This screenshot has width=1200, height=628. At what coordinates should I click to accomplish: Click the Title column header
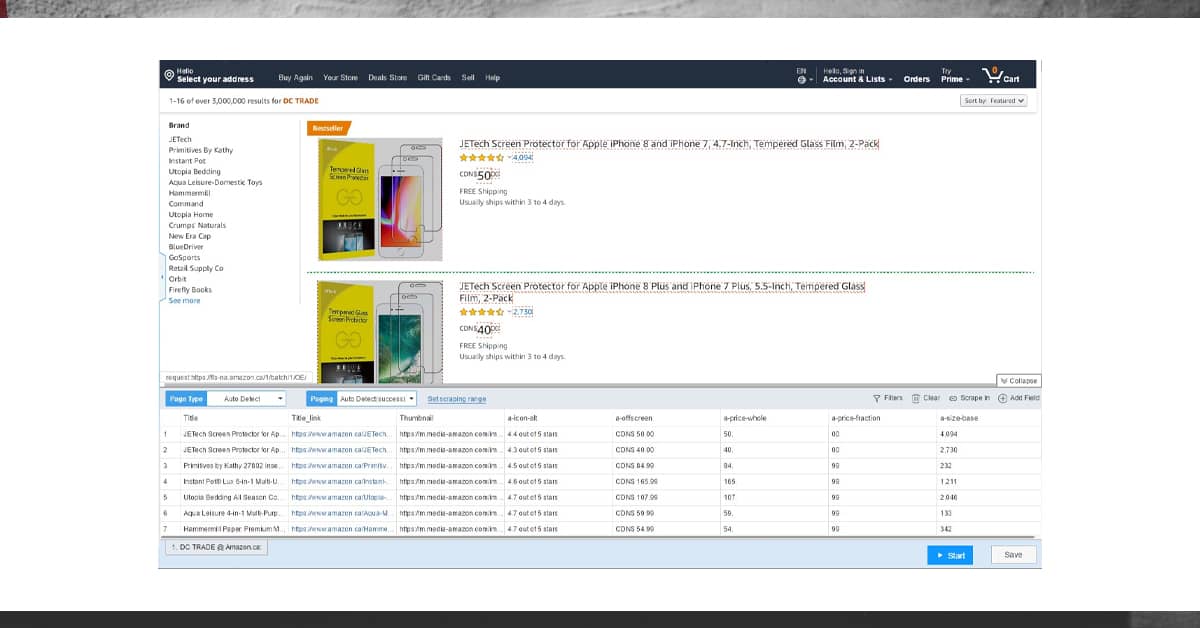tap(190, 418)
